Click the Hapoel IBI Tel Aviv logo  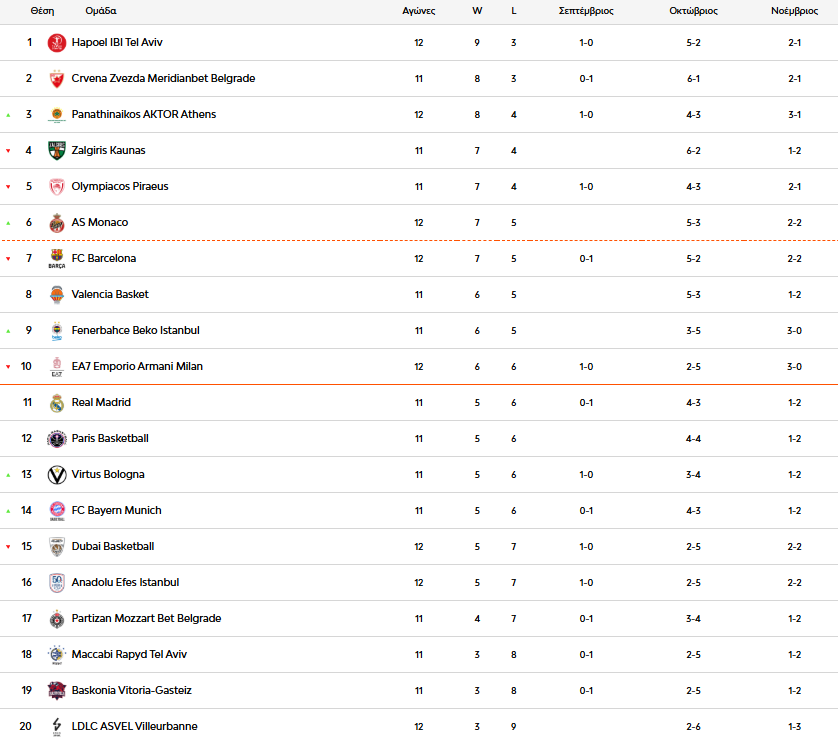point(56,43)
